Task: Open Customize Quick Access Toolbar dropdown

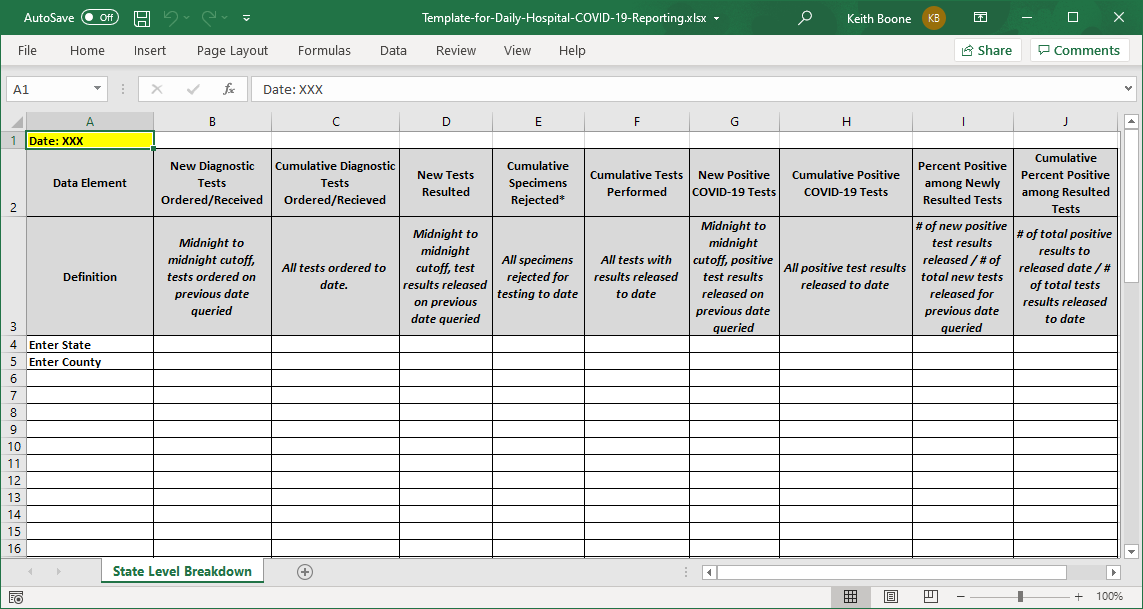Action: pos(246,18)
